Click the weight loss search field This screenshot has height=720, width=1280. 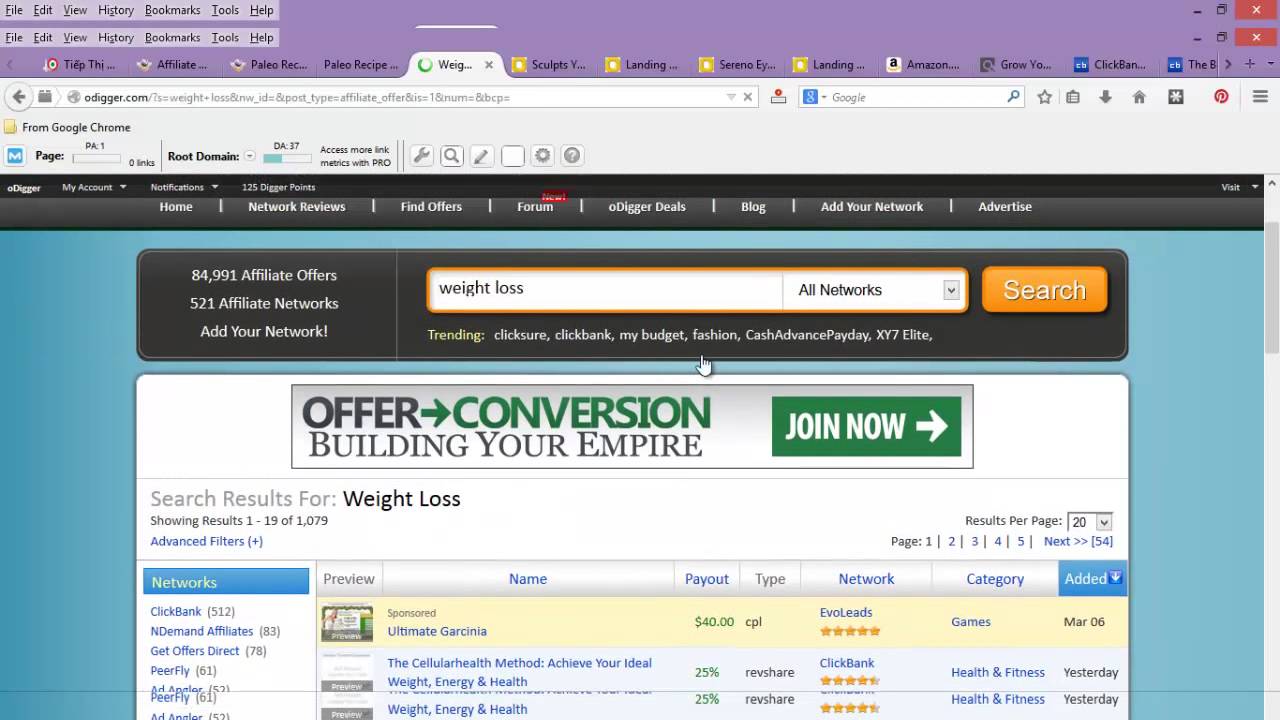point(605,289)
